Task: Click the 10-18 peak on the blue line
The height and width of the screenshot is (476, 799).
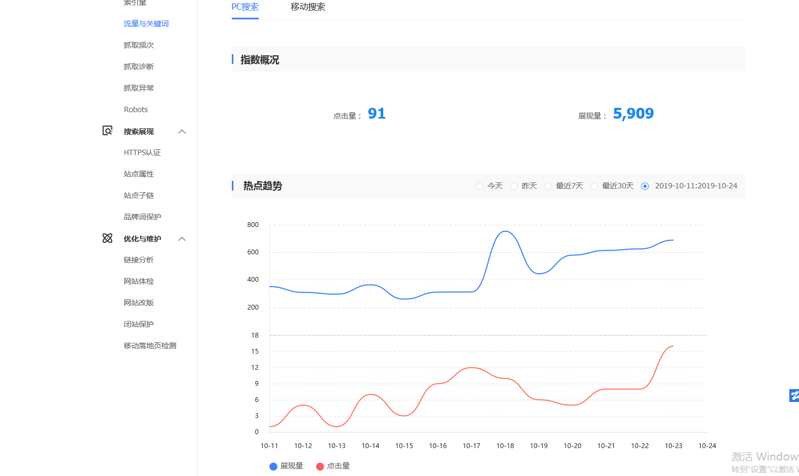Action: click(504, 231)
